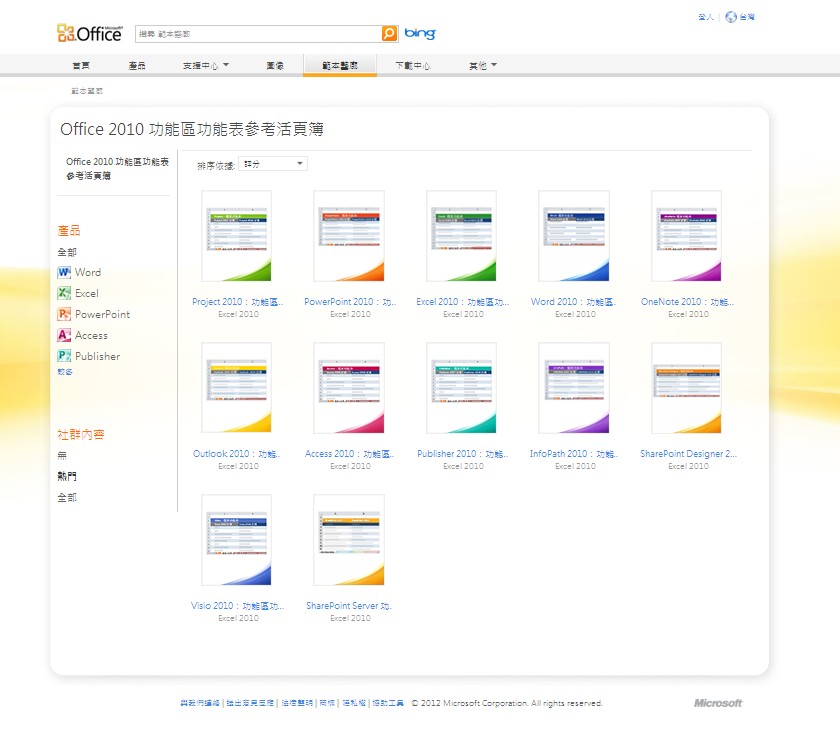Open the Access 2010 template thumbnail
Viewport: 840px width, 745px height.
tap(349, 388)
